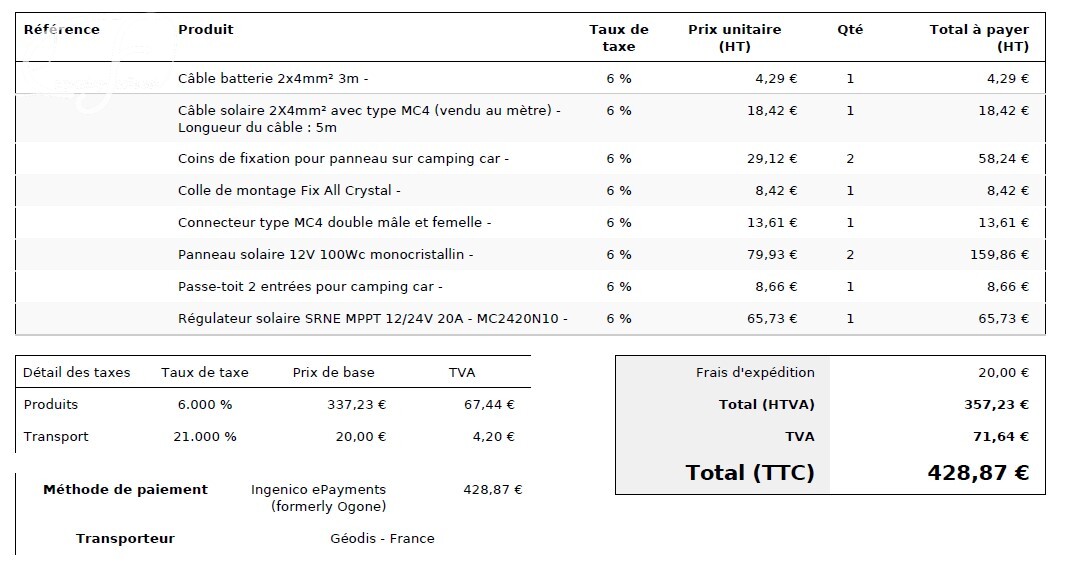Click the Géodis - France carrier text
This screenshot has height=561, width=1075.
click(382, 538)
